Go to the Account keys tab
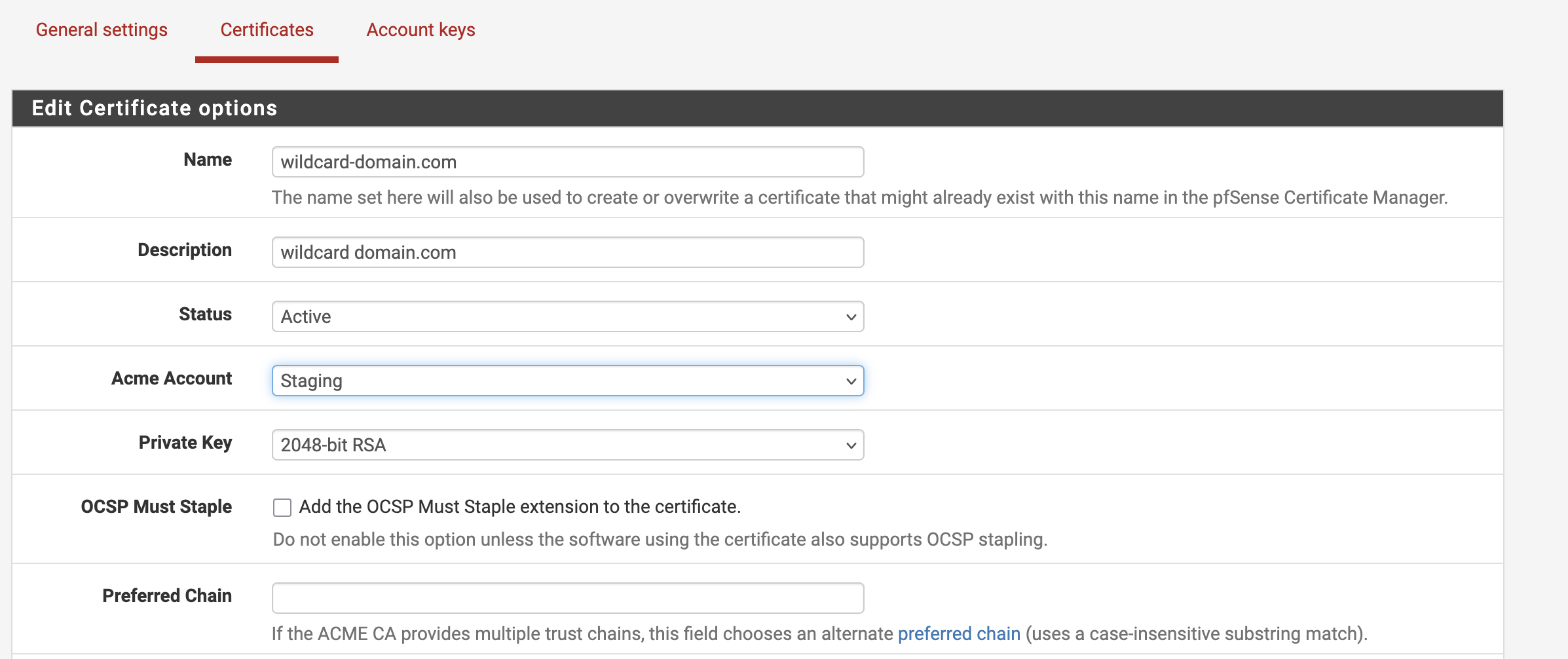 [420, 30]
